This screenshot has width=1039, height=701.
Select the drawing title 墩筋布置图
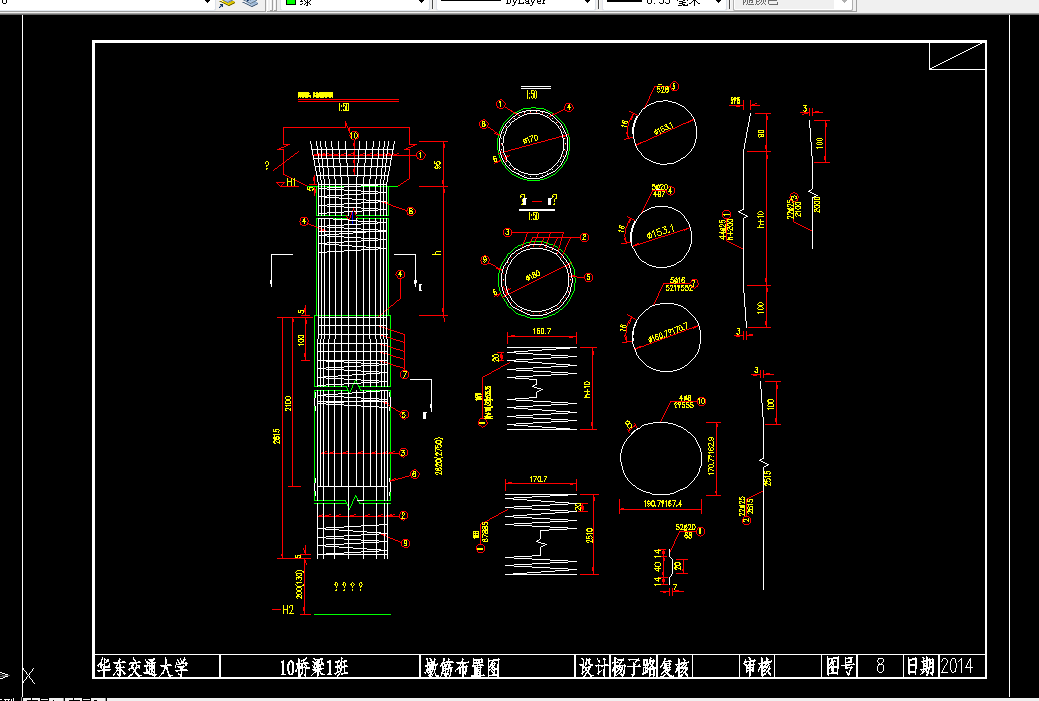(462, 667)
